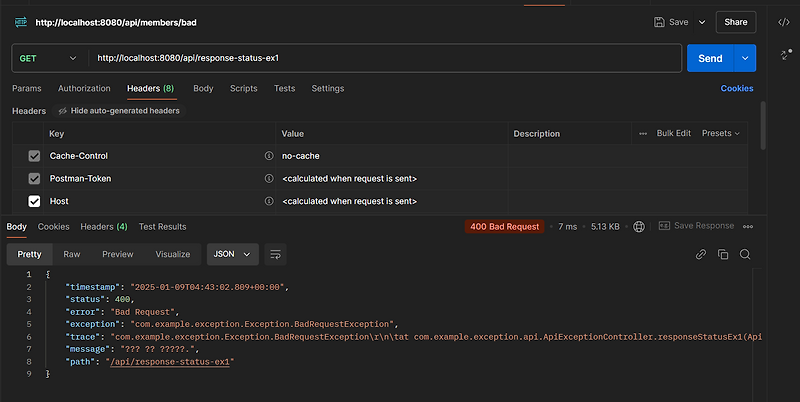
Task: Expand the Send button arrow menu
Action: 745,58
